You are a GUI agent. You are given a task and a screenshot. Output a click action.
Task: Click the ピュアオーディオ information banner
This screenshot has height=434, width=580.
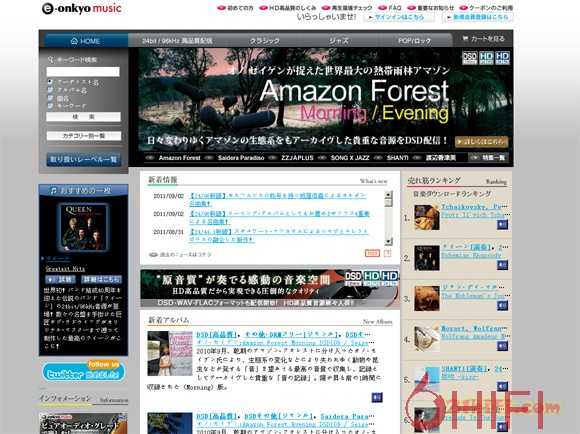[83, 423]
